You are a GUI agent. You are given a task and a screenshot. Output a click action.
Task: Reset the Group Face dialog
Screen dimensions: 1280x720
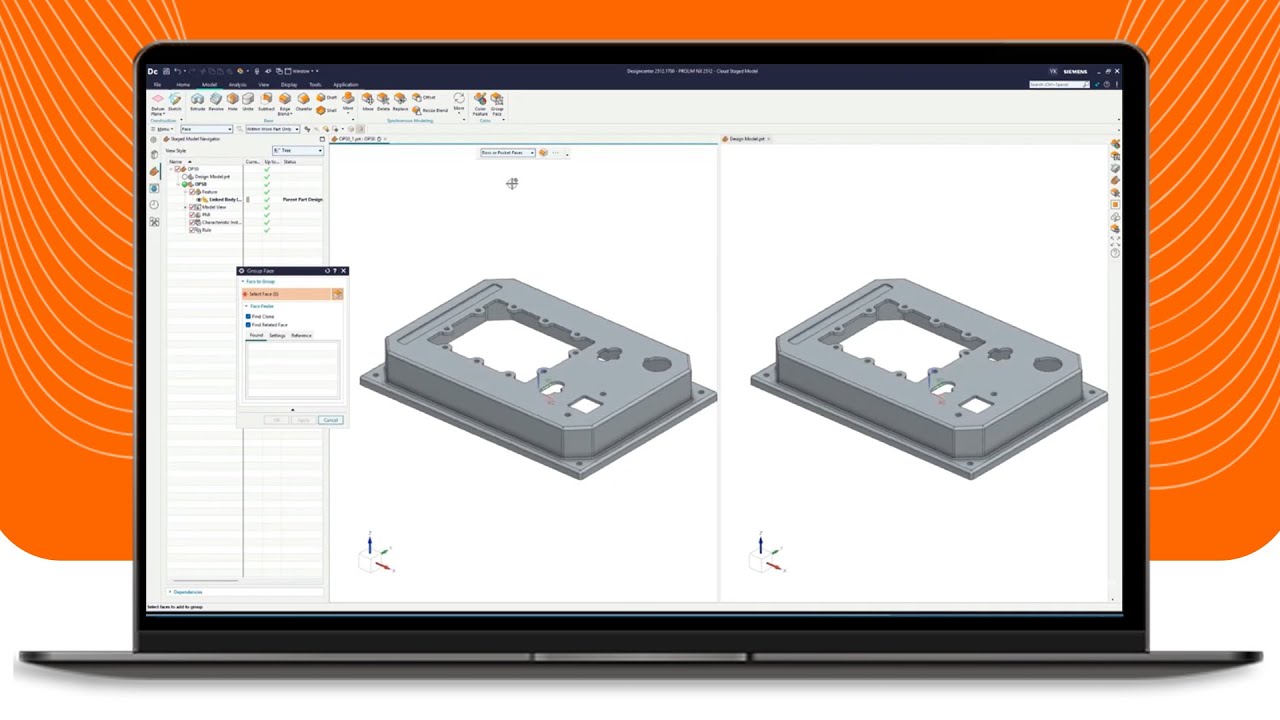pos(327,271)
